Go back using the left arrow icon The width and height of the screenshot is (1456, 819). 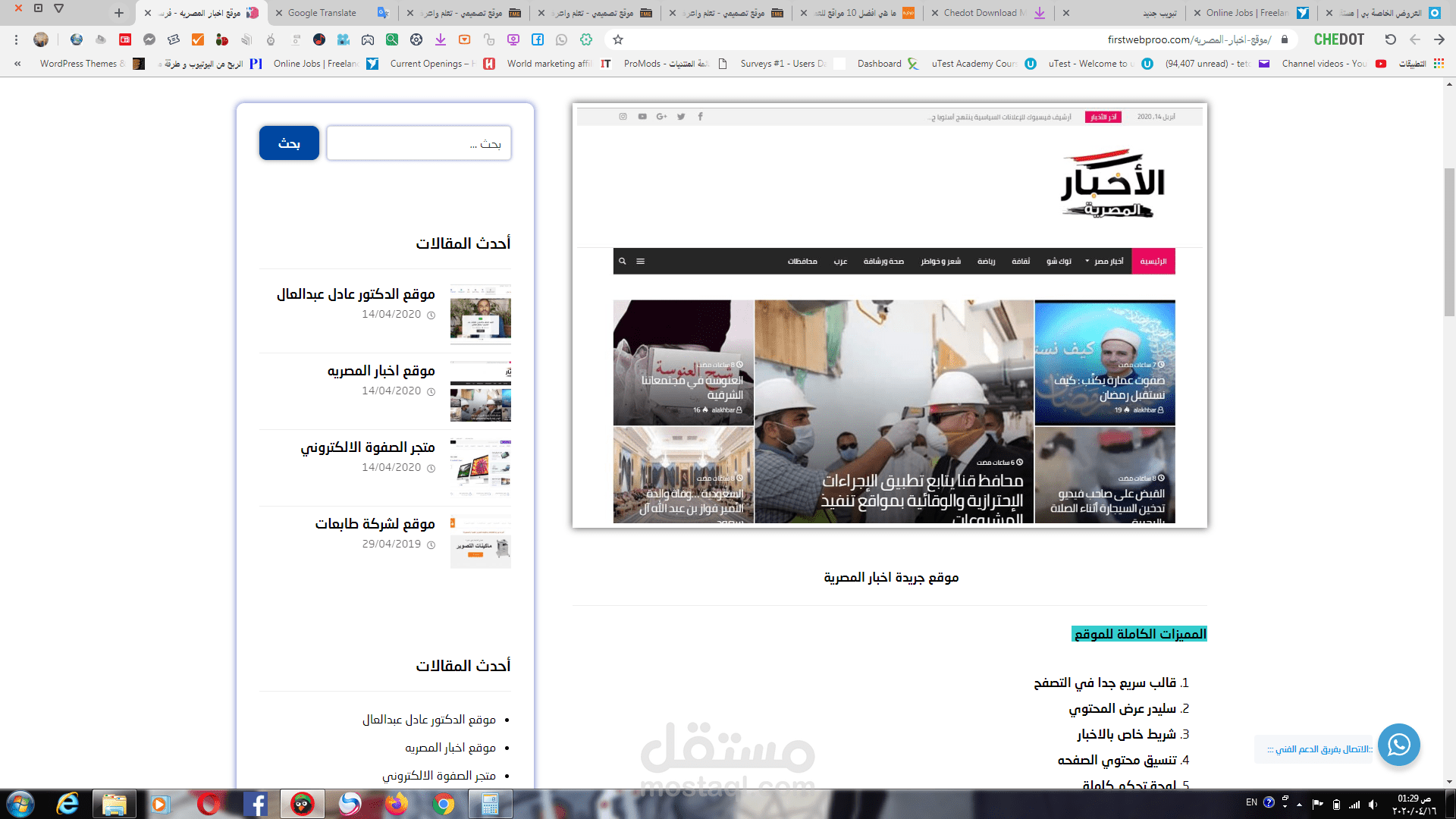tap(1415, 39)
